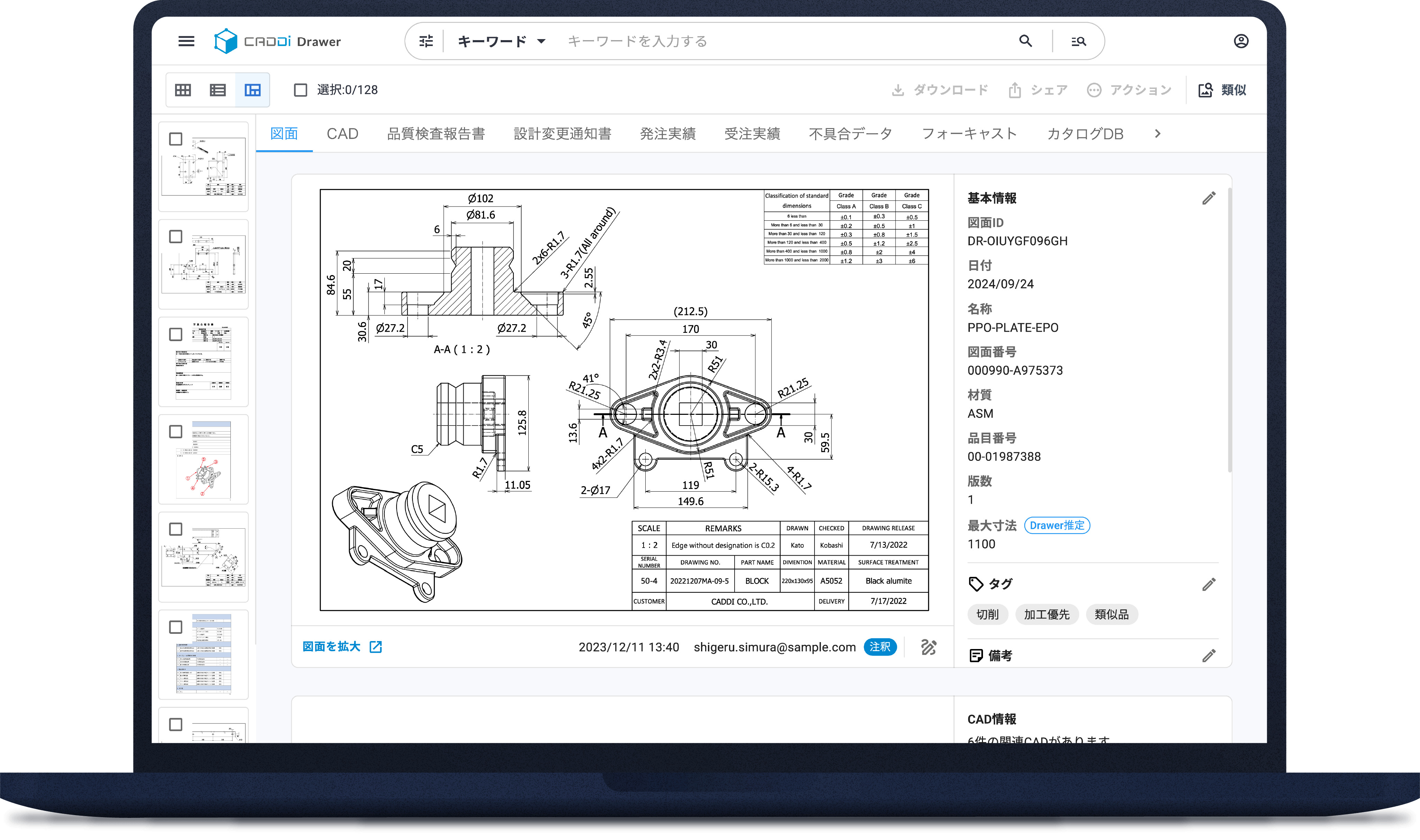The height and width of the screenshot is (840, 1420).
Task: Check the third thumbnail's checkbox
Action: [176, 335]
